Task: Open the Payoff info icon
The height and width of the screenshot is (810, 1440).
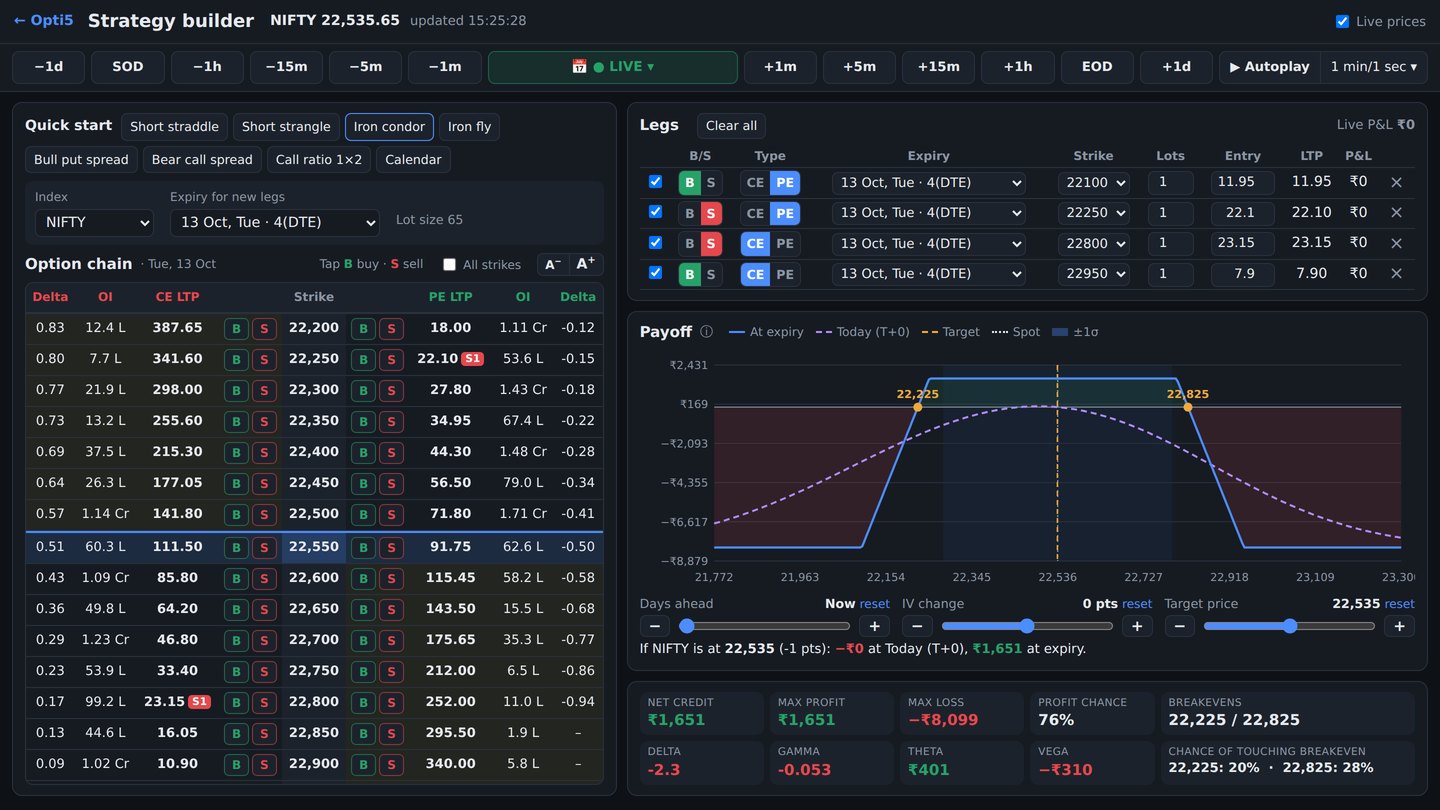Action: point(706,332)
